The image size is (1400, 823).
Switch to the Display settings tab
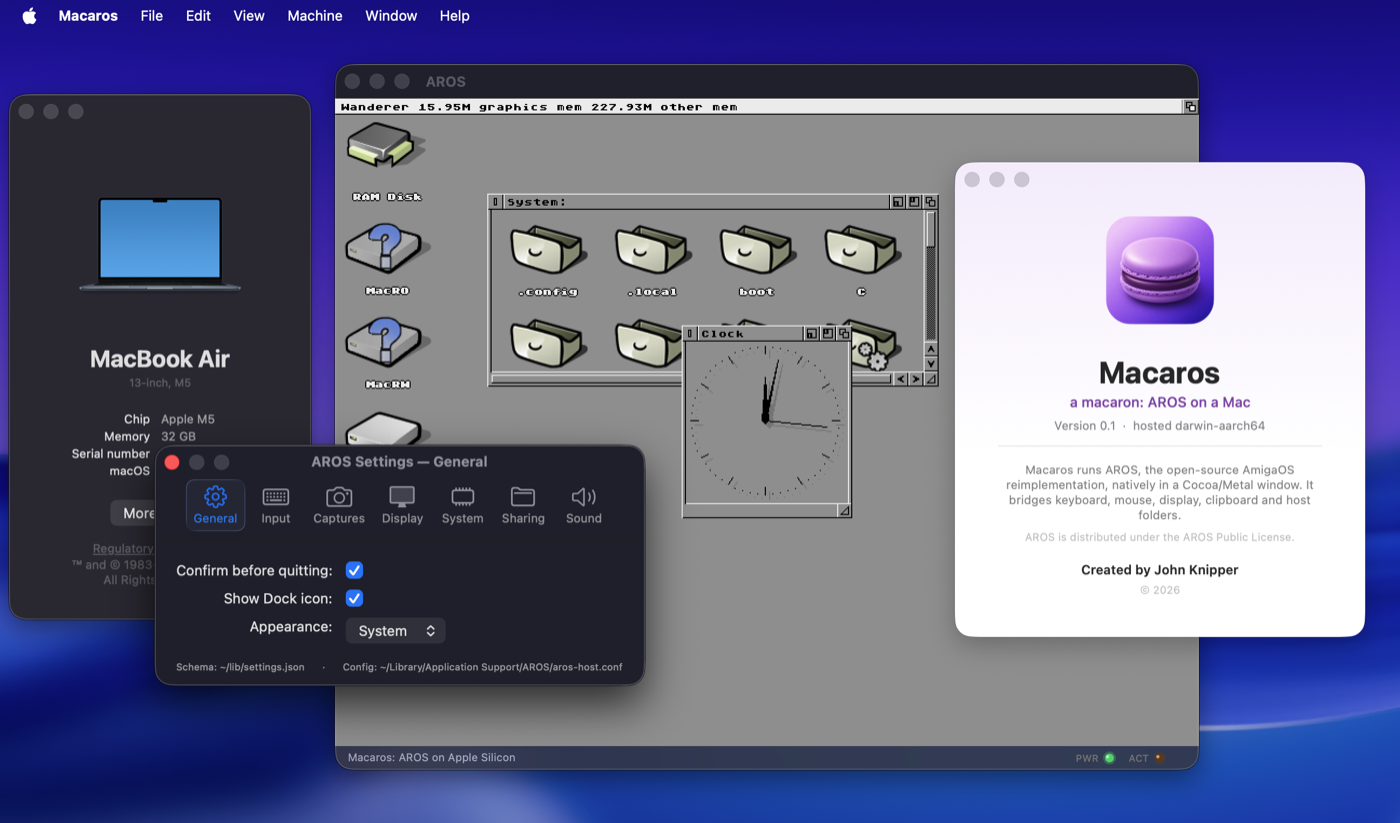point(402,505)
